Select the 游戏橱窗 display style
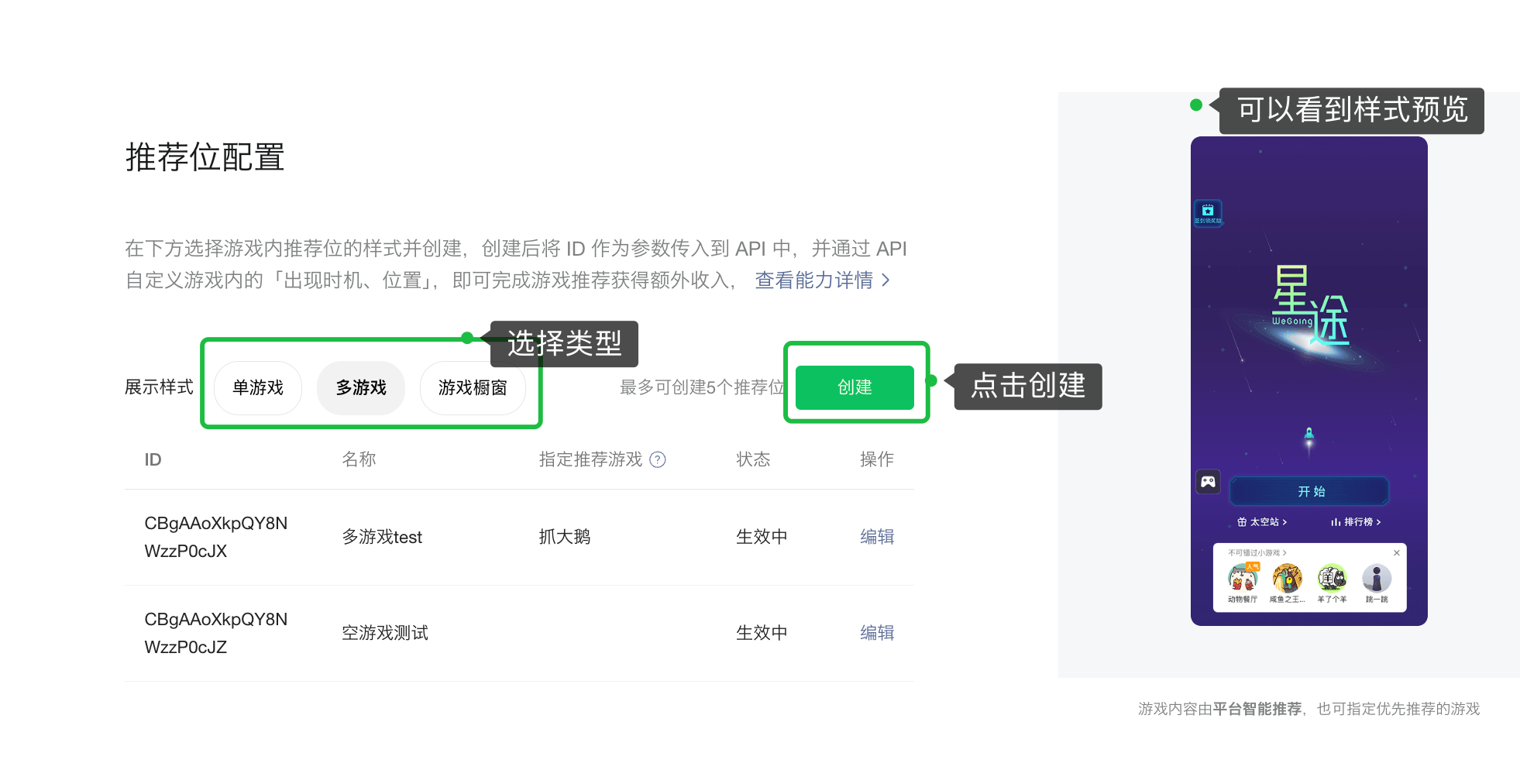The width and height of the screenshot is (1520, 784). [x=473, y=387]
